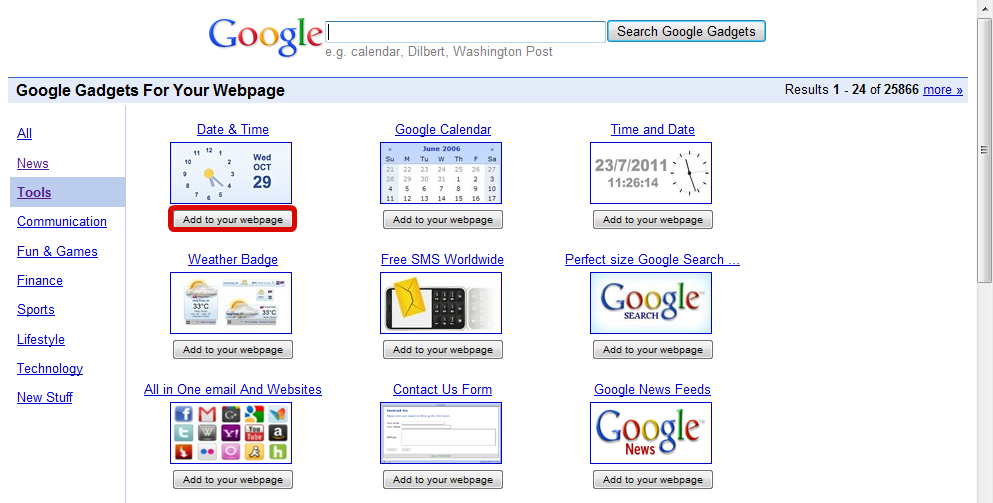Screen dimensions: 993x503
Task: Open the Google Calendar gadget thumbnail
Action: (x=441, y=173)
